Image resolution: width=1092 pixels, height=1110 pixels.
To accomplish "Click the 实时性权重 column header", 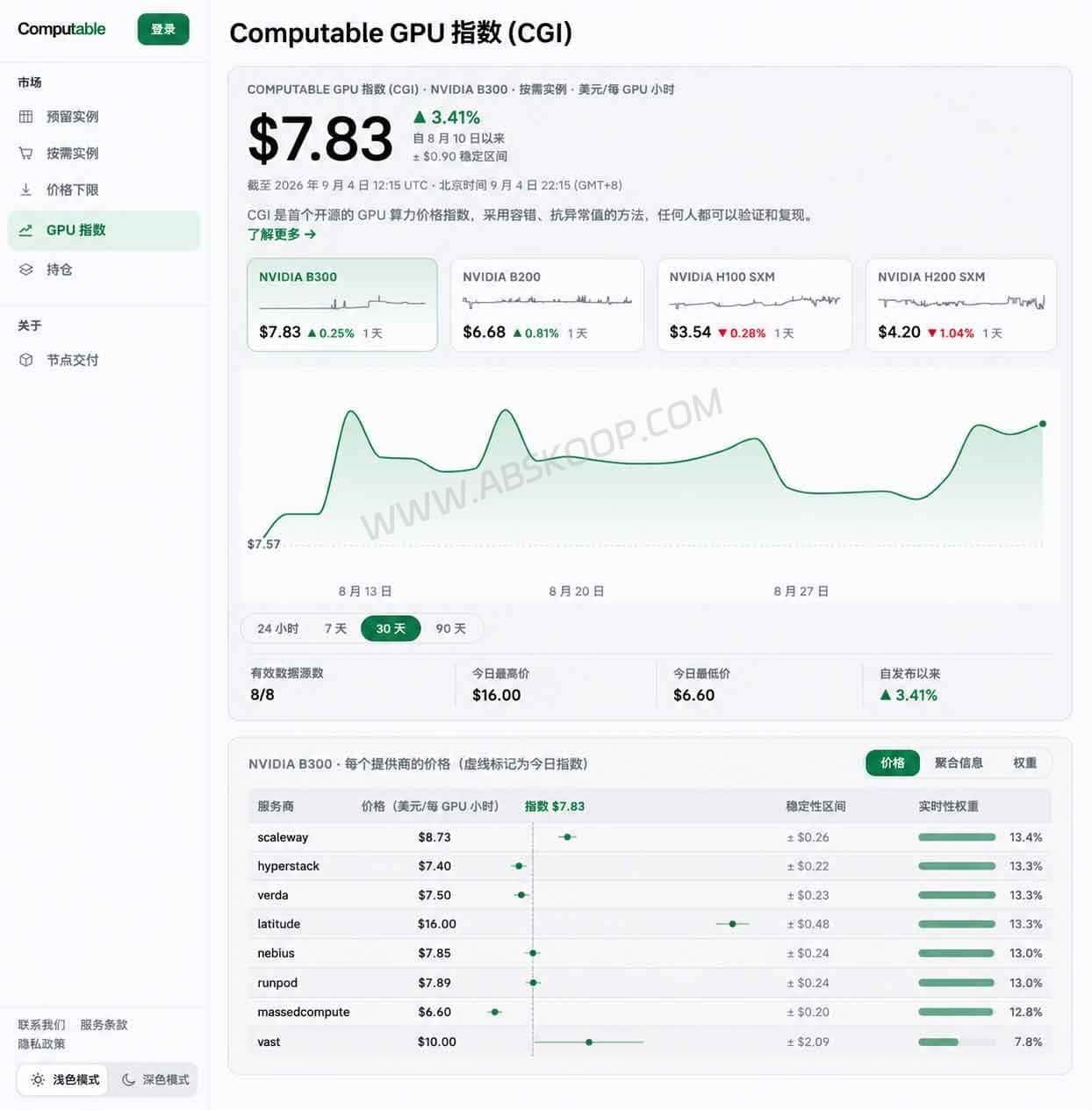I will 948,806.
